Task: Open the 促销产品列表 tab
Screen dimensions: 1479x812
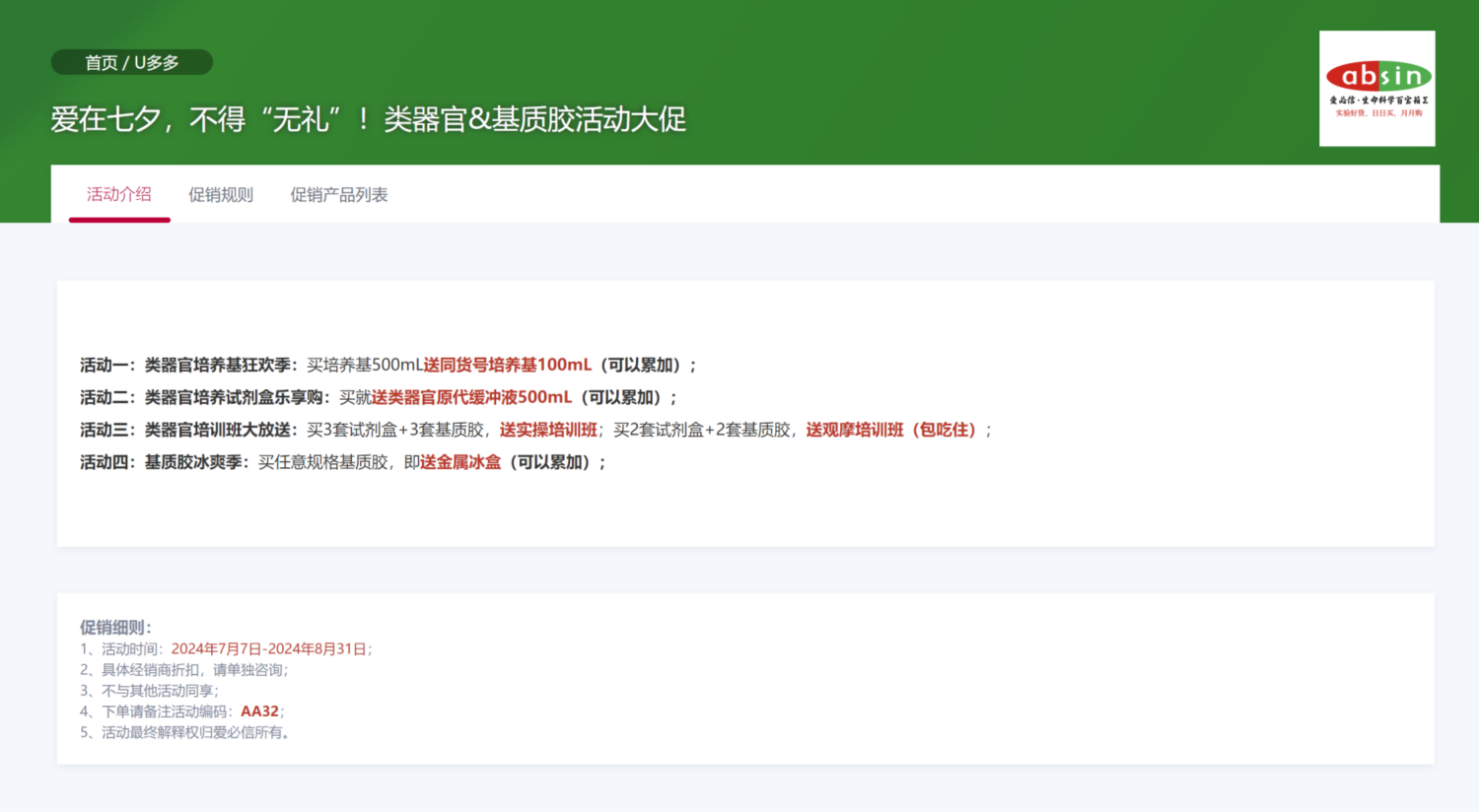Action: (338, 194)
